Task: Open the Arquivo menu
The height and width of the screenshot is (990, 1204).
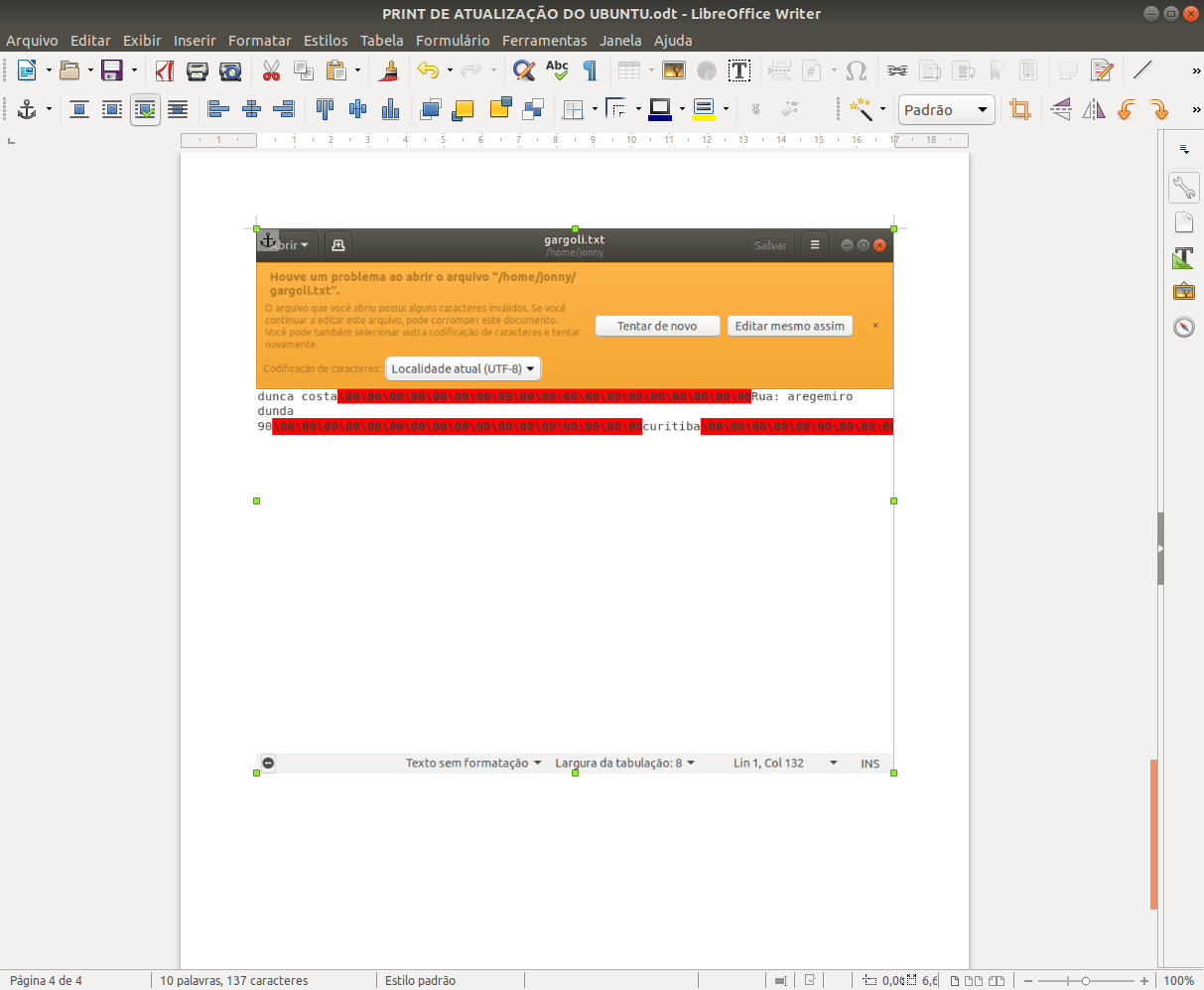Action: (x=33, y=41)
